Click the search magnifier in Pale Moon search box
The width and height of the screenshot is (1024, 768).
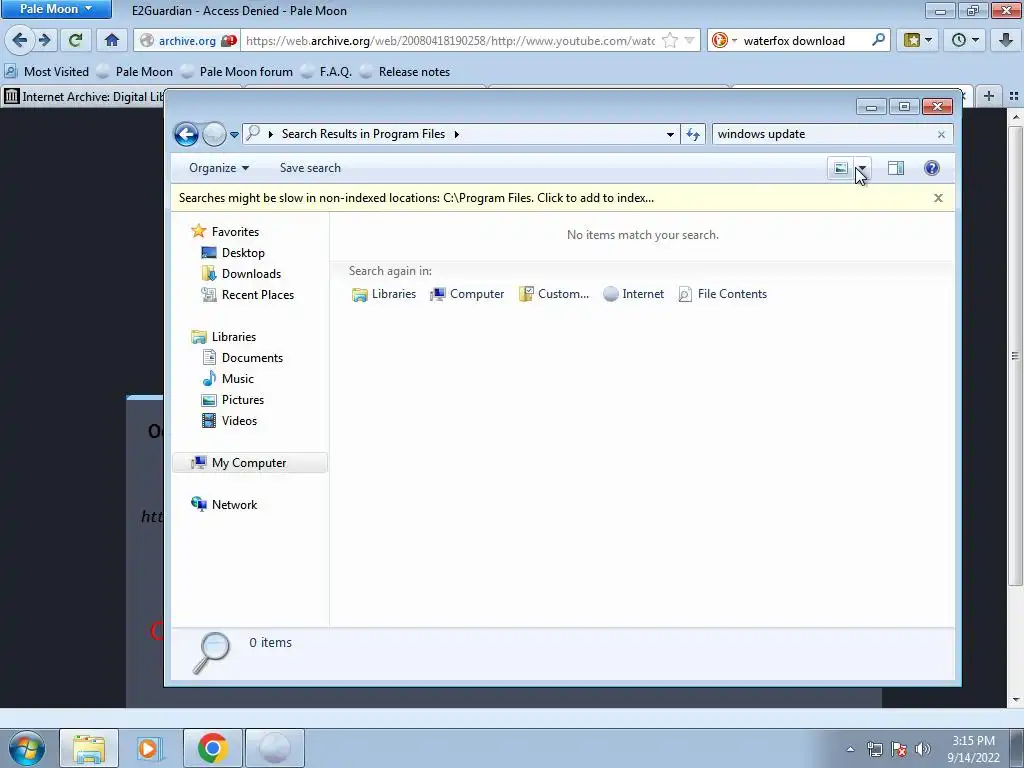click(x=878, y=40)
